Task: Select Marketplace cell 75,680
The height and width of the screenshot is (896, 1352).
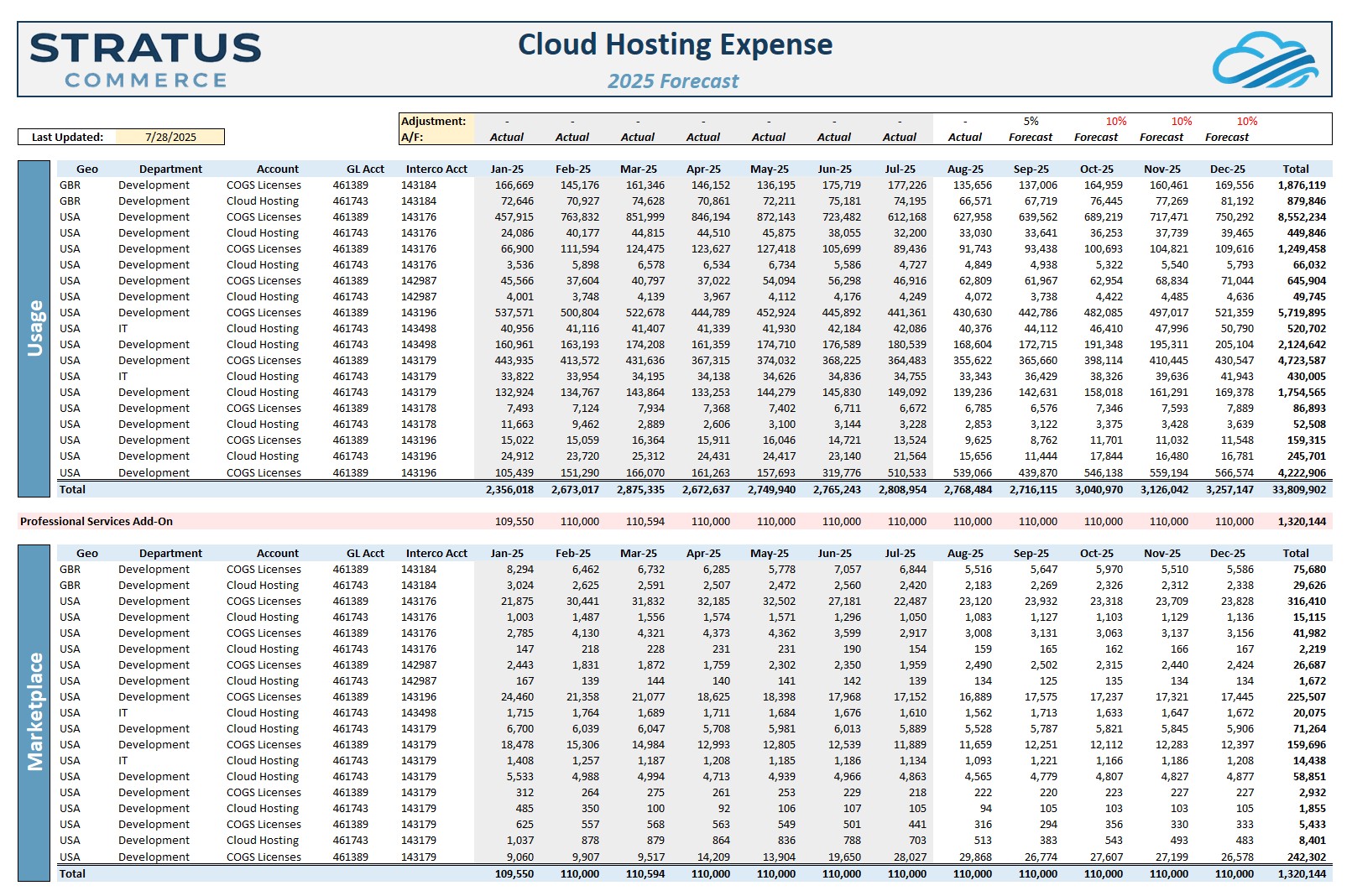Action: tap(1309, 569)
